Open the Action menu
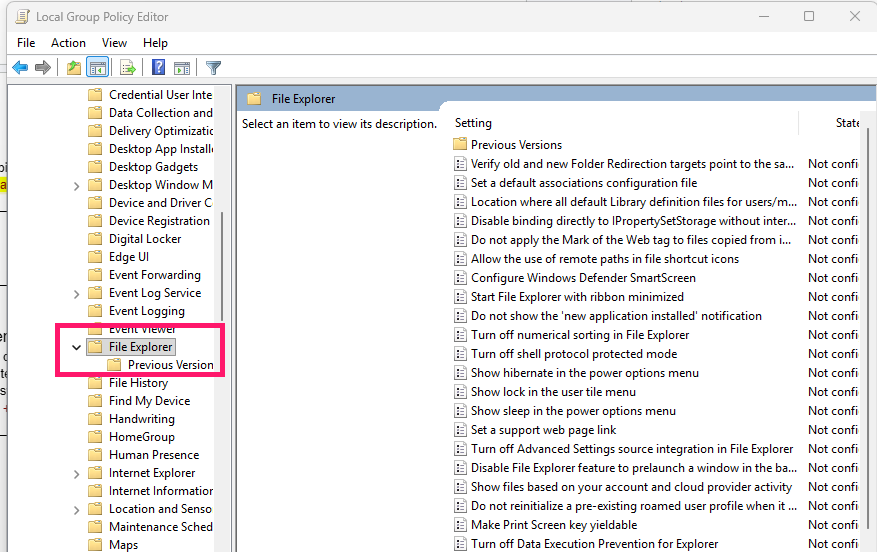 tap(68, 43)
